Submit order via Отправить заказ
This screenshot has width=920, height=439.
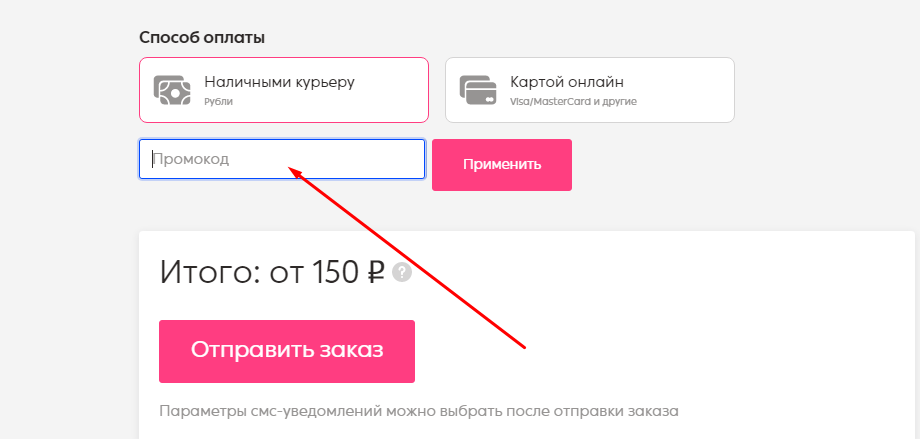click(x=287, y=351)
